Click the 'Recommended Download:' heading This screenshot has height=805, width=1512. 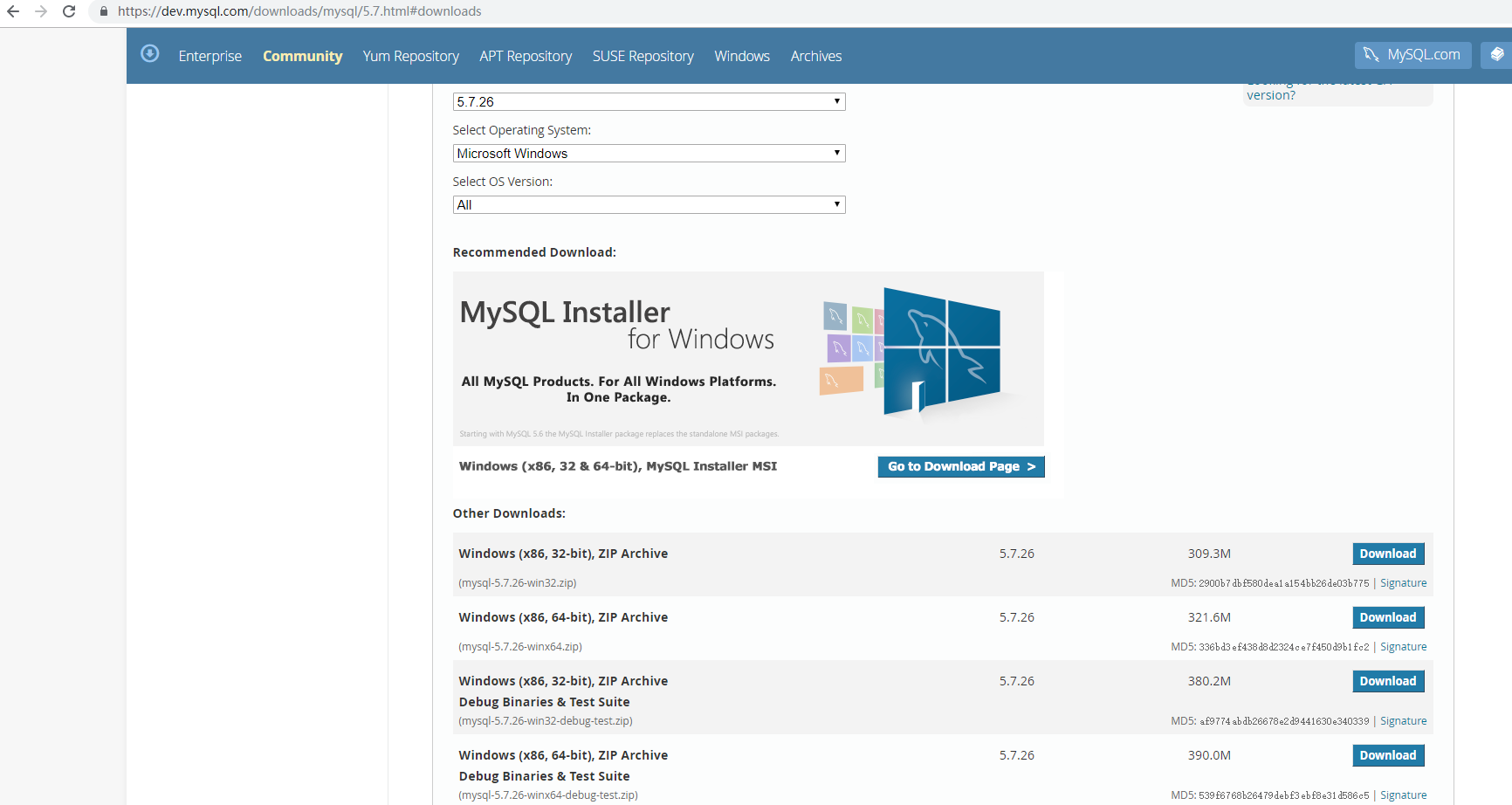tap(534, 252)
